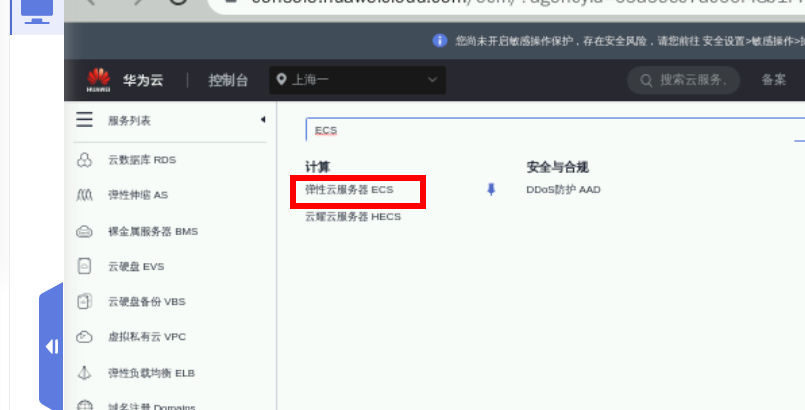The height and width of the screenshot is (410, 805).
Task: Open the 备案 menu item
Action: [x=773, y=80]
